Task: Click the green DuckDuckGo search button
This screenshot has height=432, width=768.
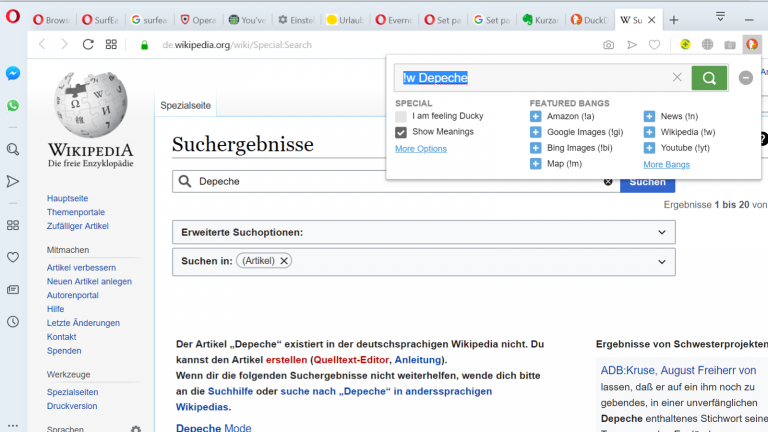Action: (709, 78)
